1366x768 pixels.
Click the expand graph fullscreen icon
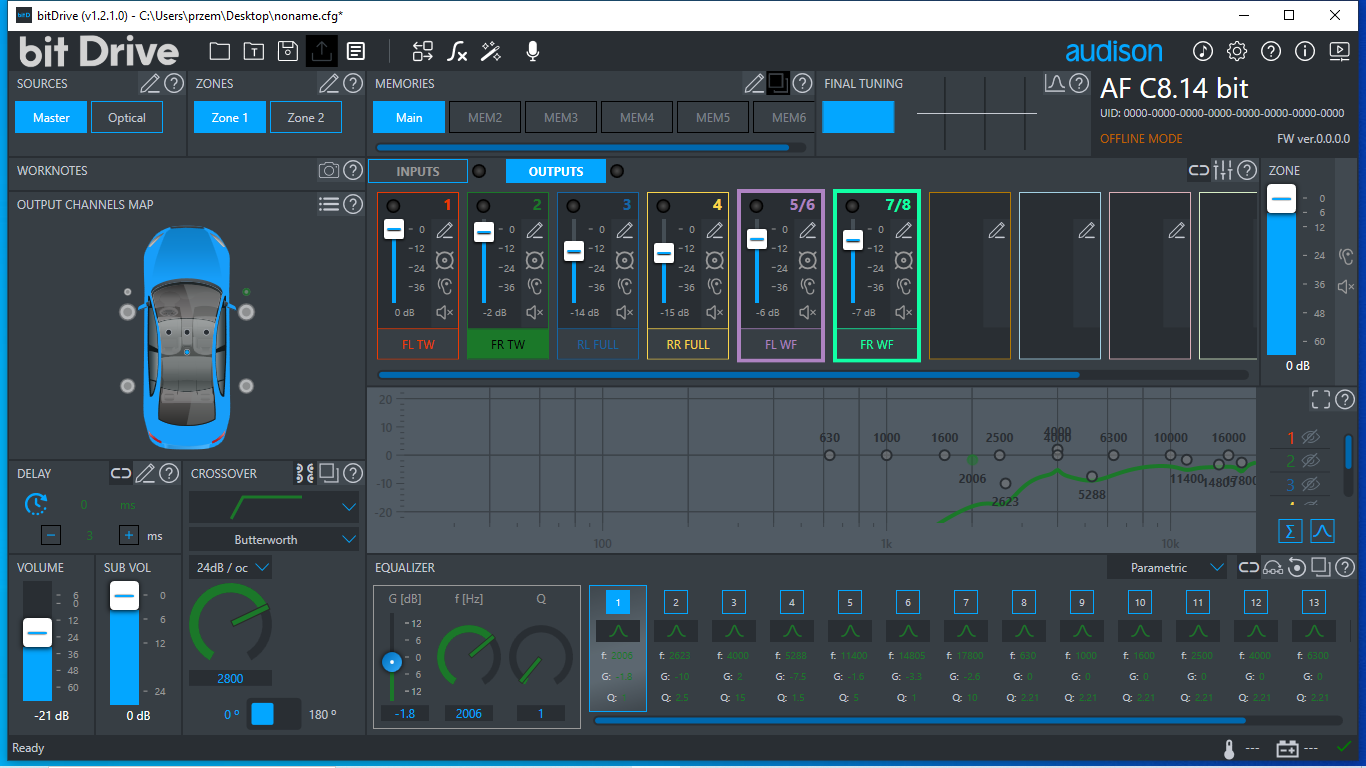coord(1321,400)
